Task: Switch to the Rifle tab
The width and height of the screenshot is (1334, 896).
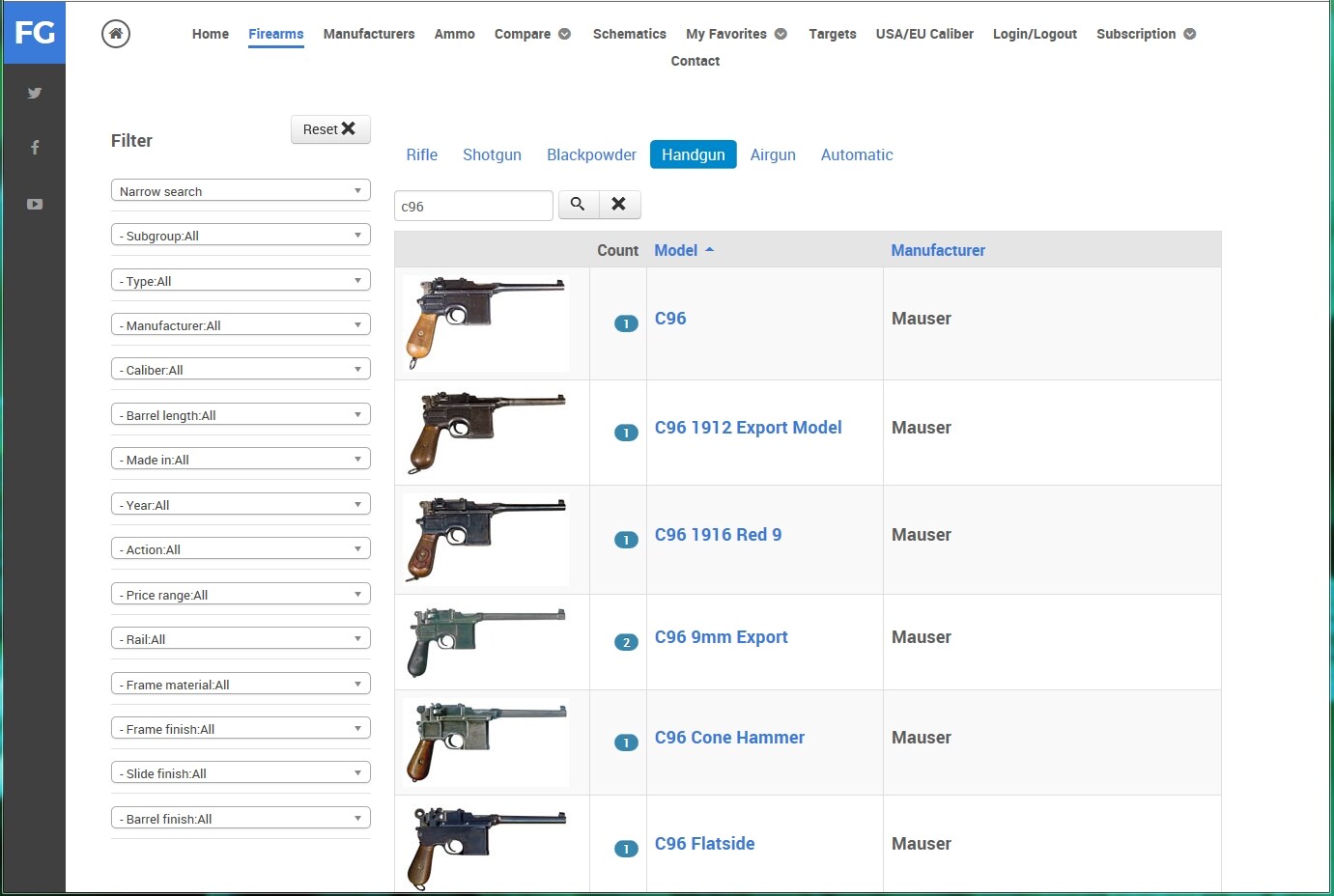Action: click(422, 154)
